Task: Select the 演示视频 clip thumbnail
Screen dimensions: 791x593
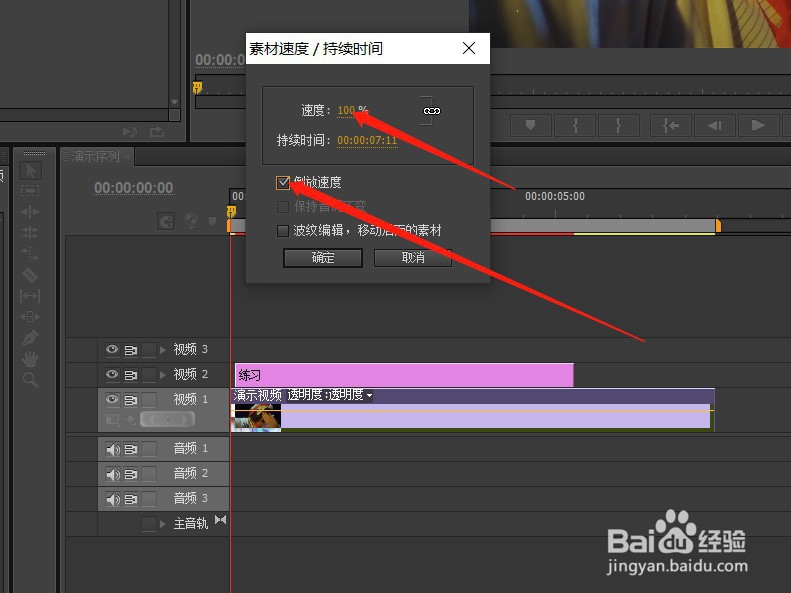Action: [256, 418]
